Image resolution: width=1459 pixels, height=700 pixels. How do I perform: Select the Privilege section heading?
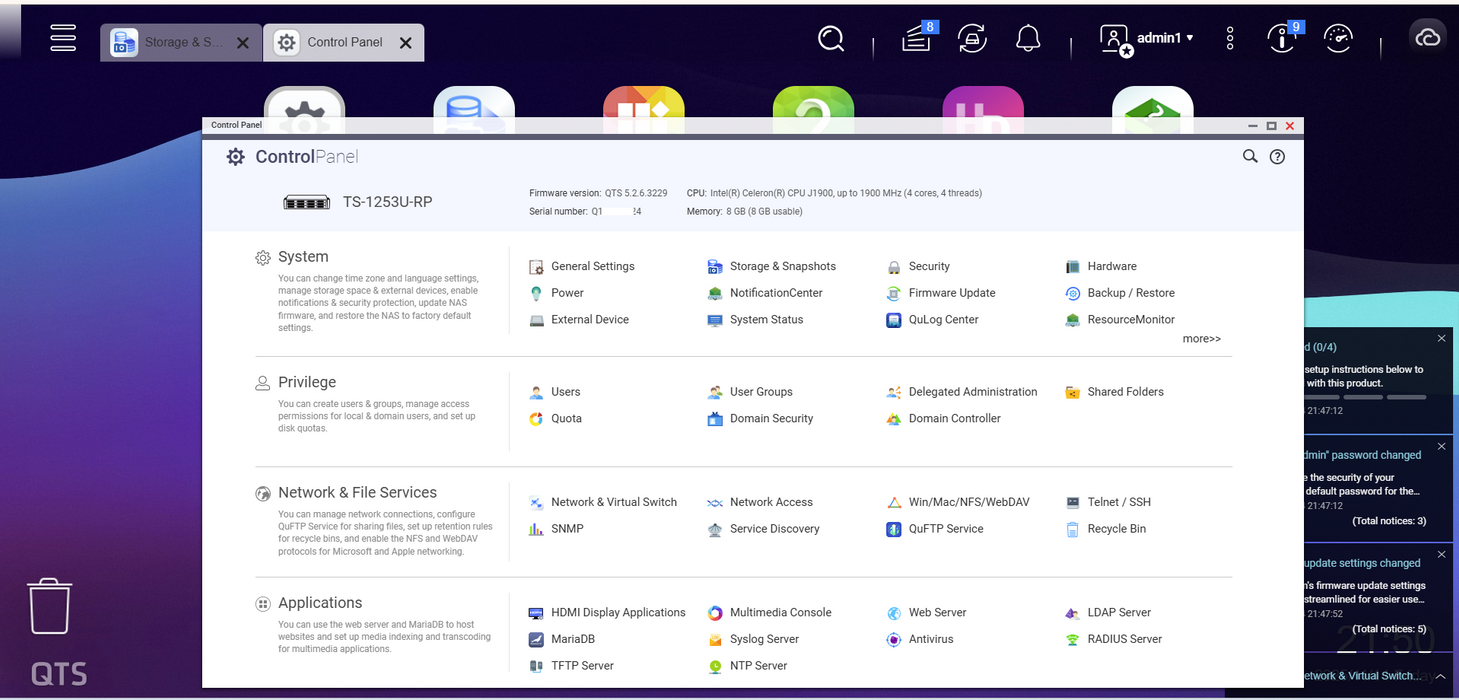[x=307, y=382]
